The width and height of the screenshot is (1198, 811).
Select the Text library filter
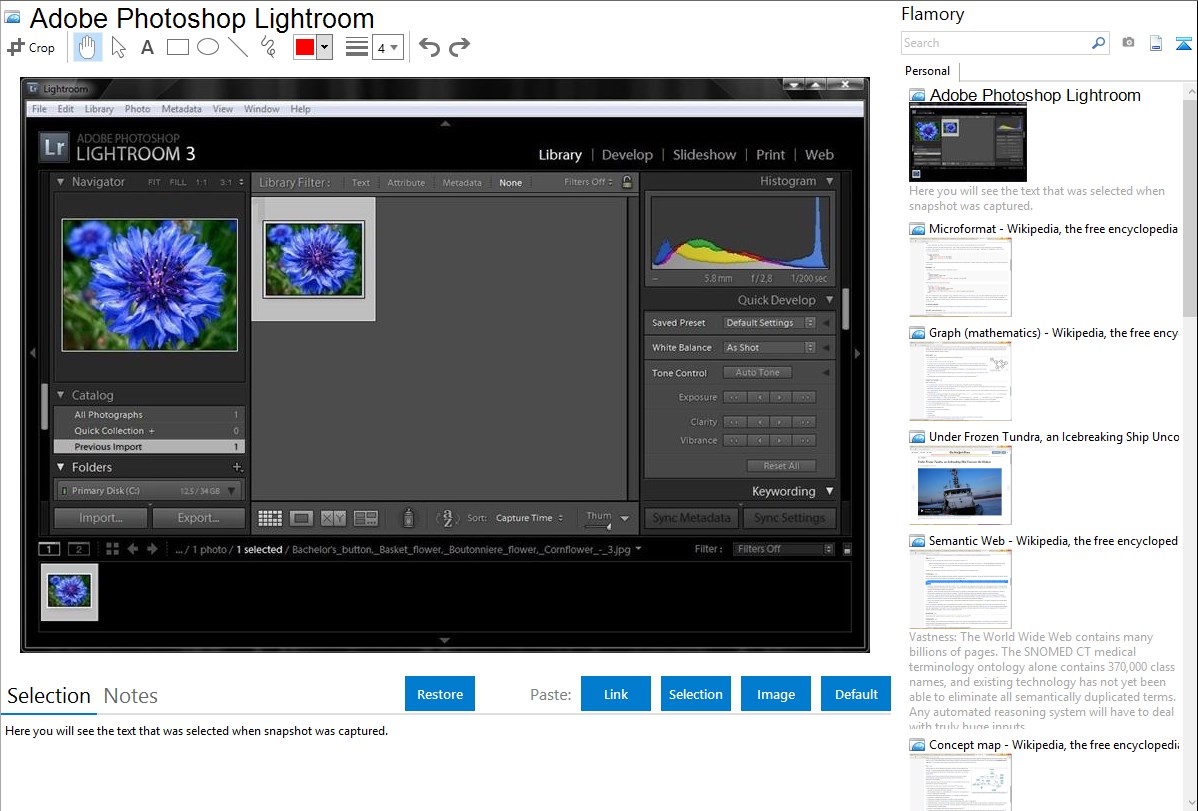point(361,183)
